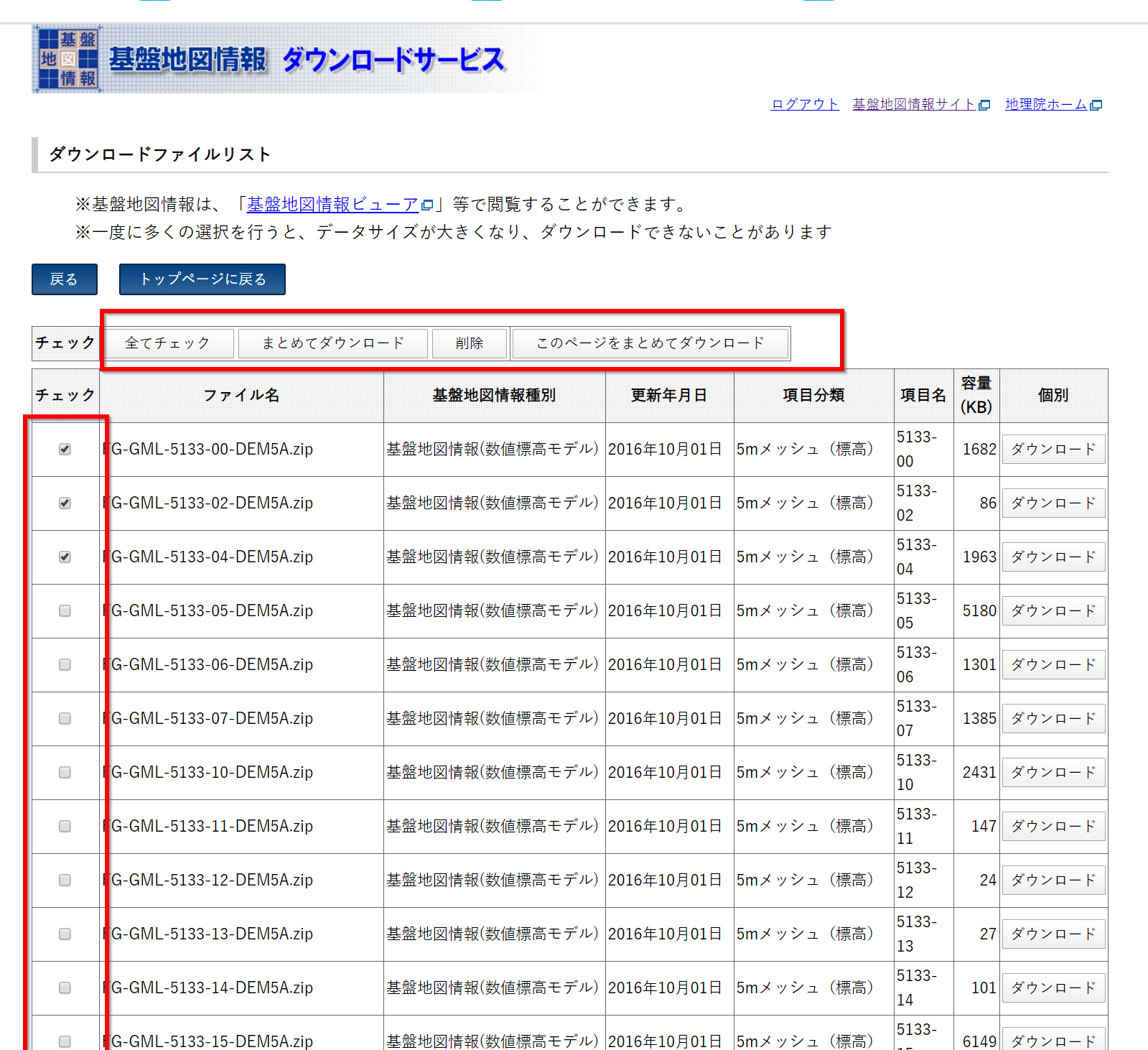Image resolution: width=1148 pixels, height=1050 pixels.
Task: Uncheck the FG-GML-5133-04-DEM5A.zip checkbox
Action: (x=65, y=557)
